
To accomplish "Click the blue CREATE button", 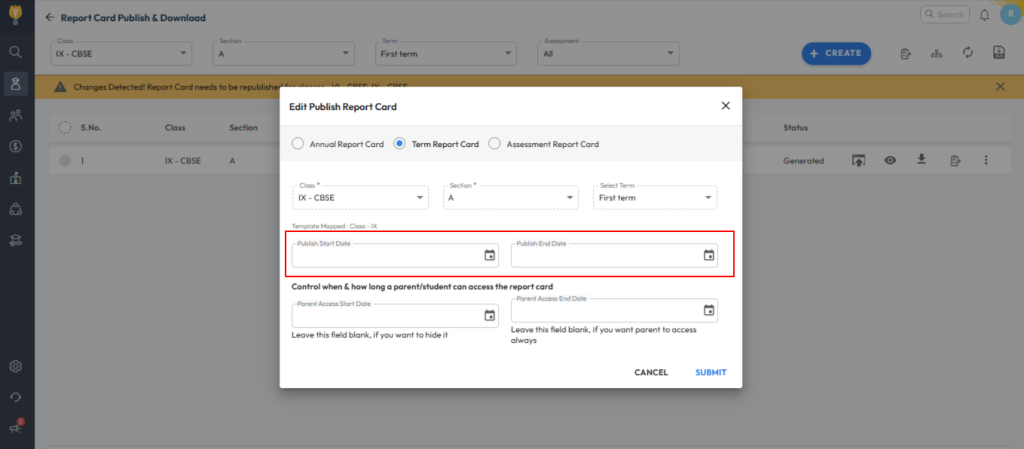I will click(835, 53).
